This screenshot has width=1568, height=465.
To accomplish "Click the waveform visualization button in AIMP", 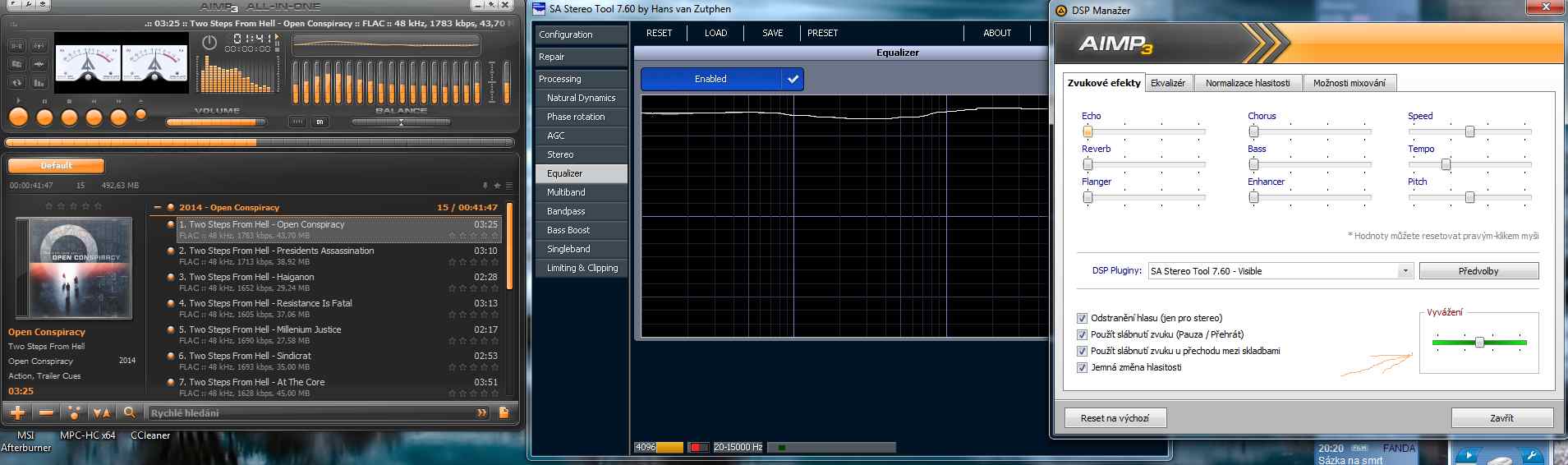I will [39, 64].
